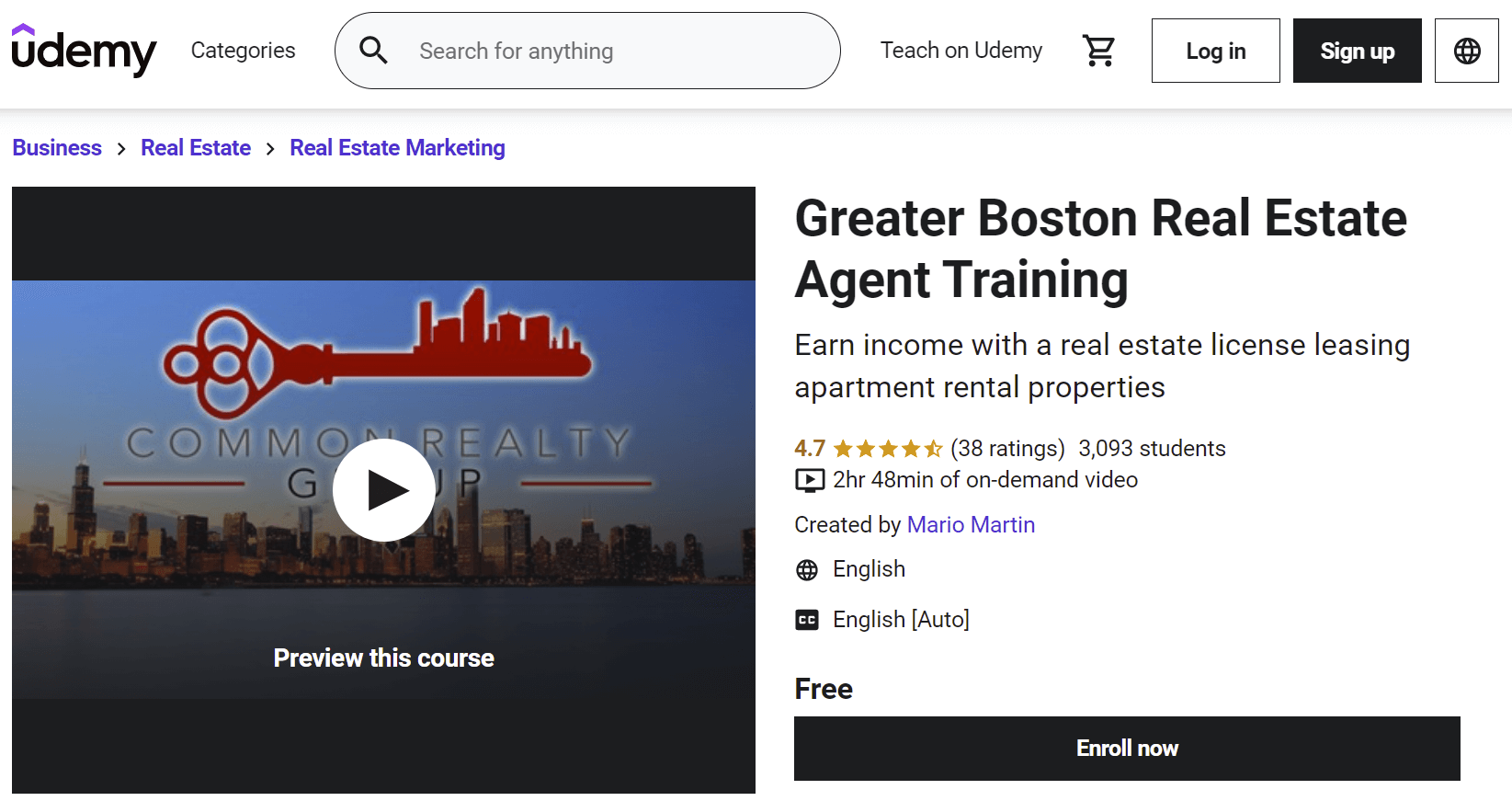Open the Categories menu
The width and height of the screenshot is (1512, 801).
(x=243, y=51)
